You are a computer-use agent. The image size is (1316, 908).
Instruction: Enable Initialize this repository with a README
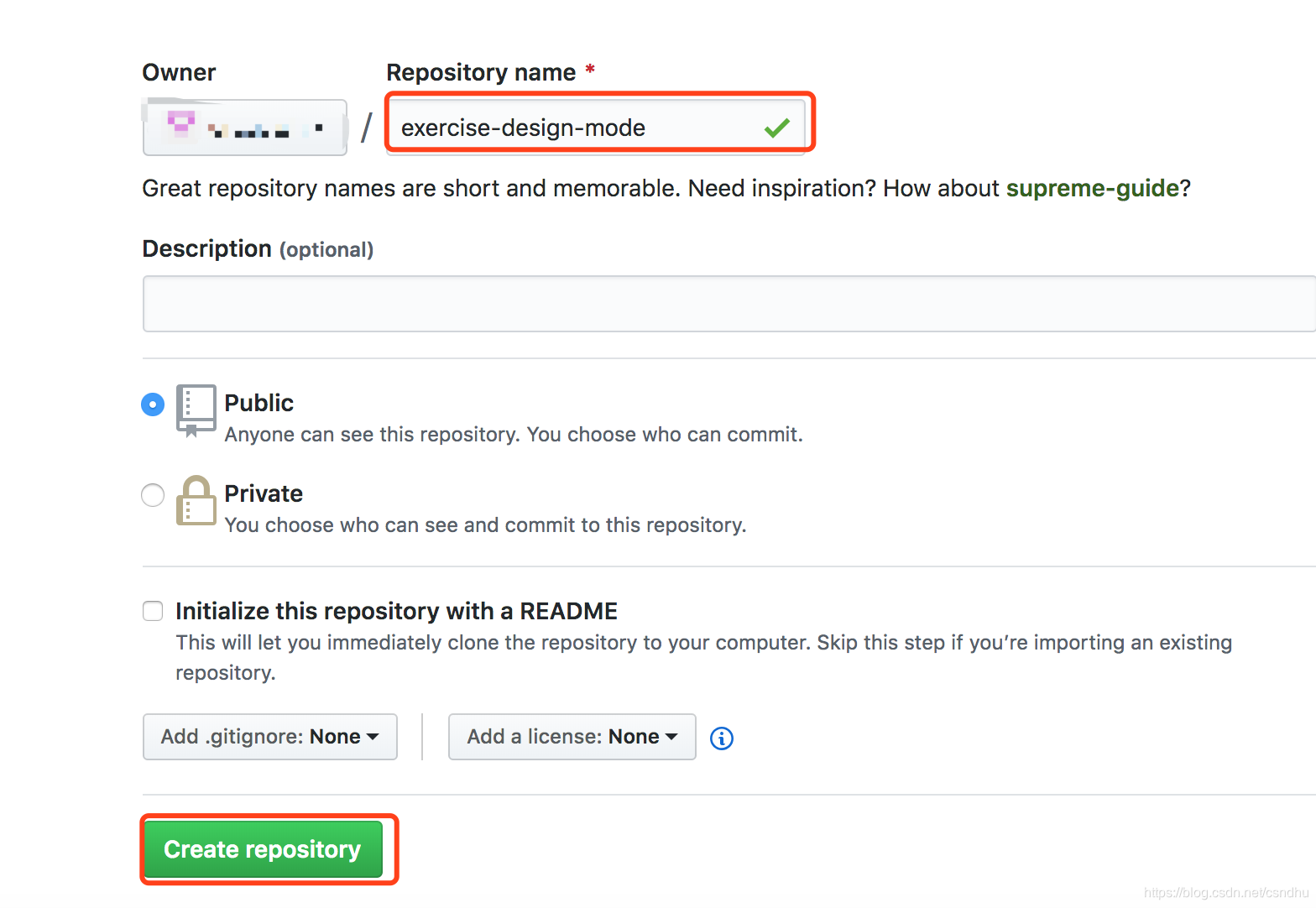tap(153, 611)
